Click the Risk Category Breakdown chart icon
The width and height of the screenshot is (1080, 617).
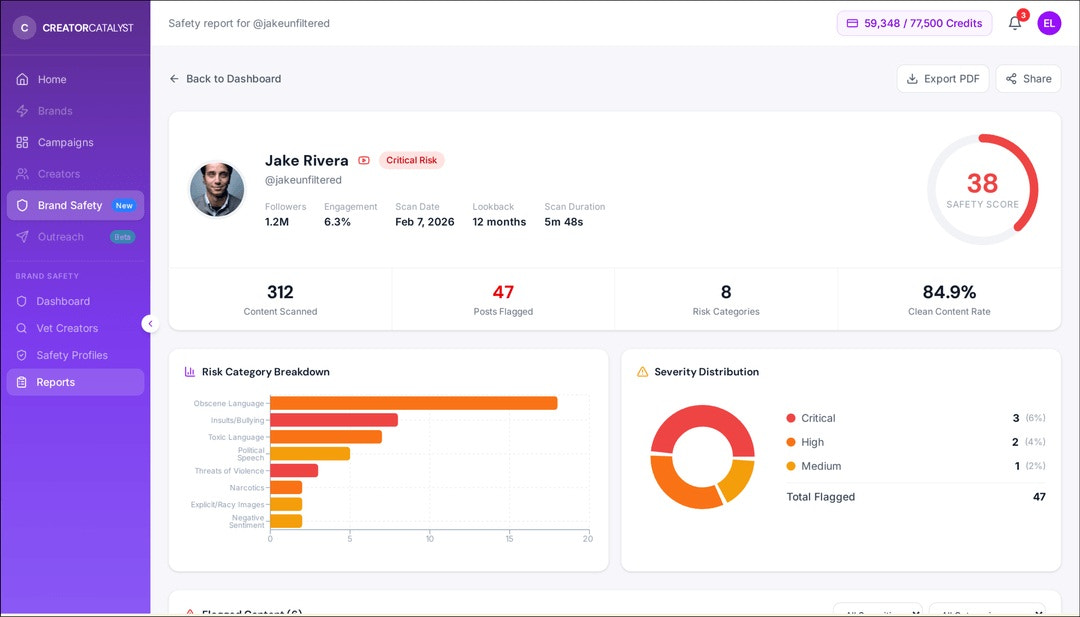[x=189, y=372]
